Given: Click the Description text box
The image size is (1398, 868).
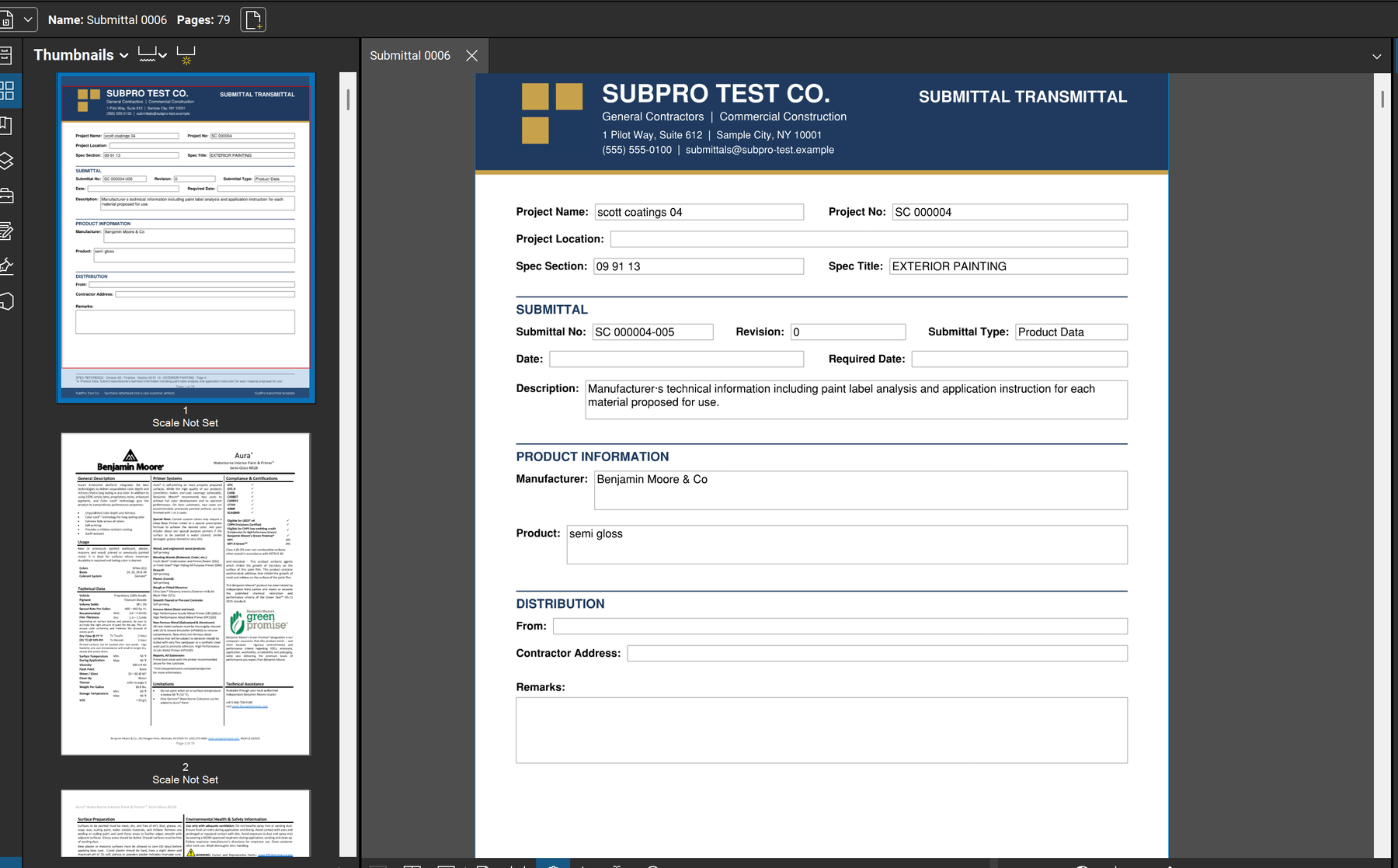Looking at the screenshot, I should point(856,400).
